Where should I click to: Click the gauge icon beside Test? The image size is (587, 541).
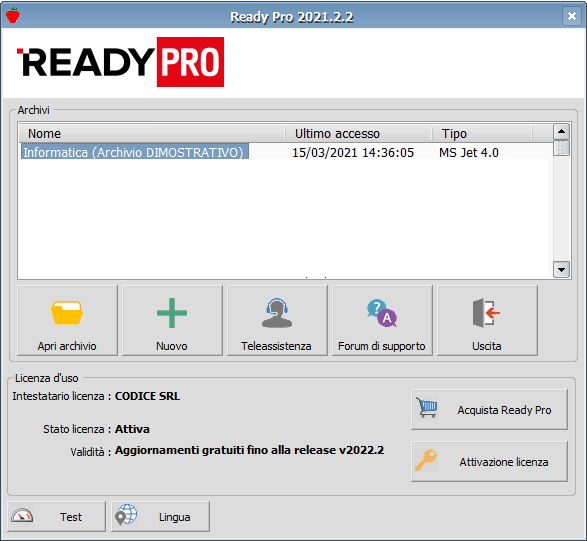[22, 516]
